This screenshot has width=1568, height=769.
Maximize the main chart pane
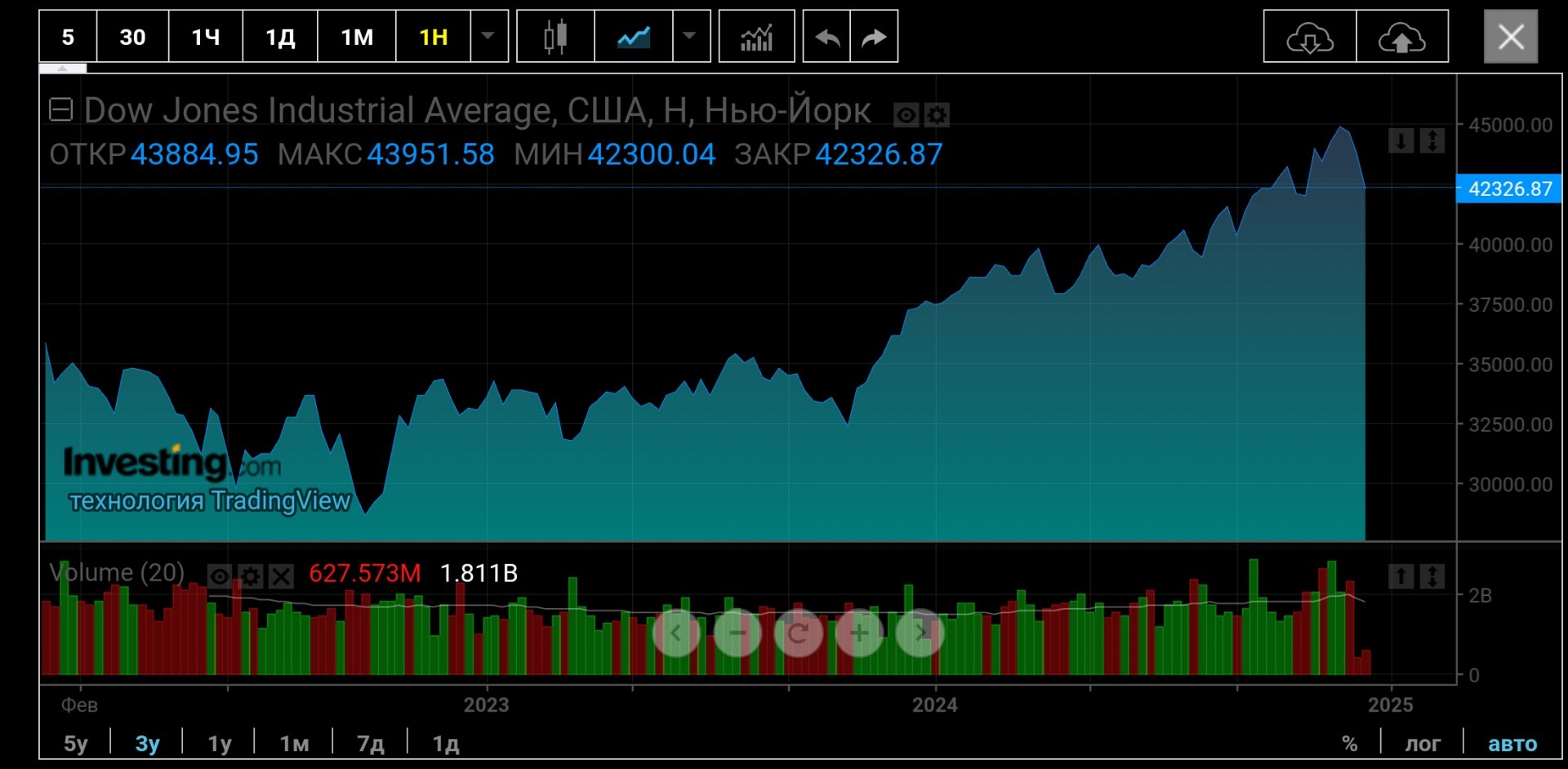click(x=1432, y=141)
